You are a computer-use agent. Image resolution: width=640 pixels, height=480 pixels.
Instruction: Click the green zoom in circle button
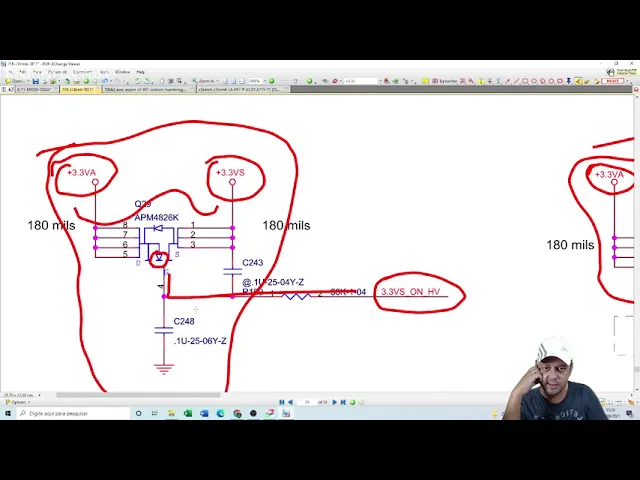(309, 81)
